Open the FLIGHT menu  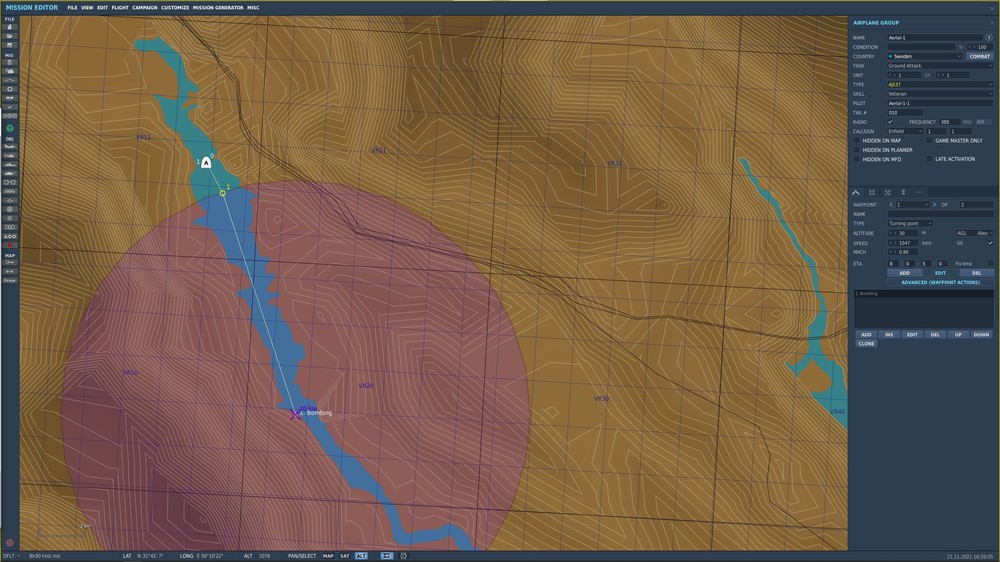click(x=120, y=8)
